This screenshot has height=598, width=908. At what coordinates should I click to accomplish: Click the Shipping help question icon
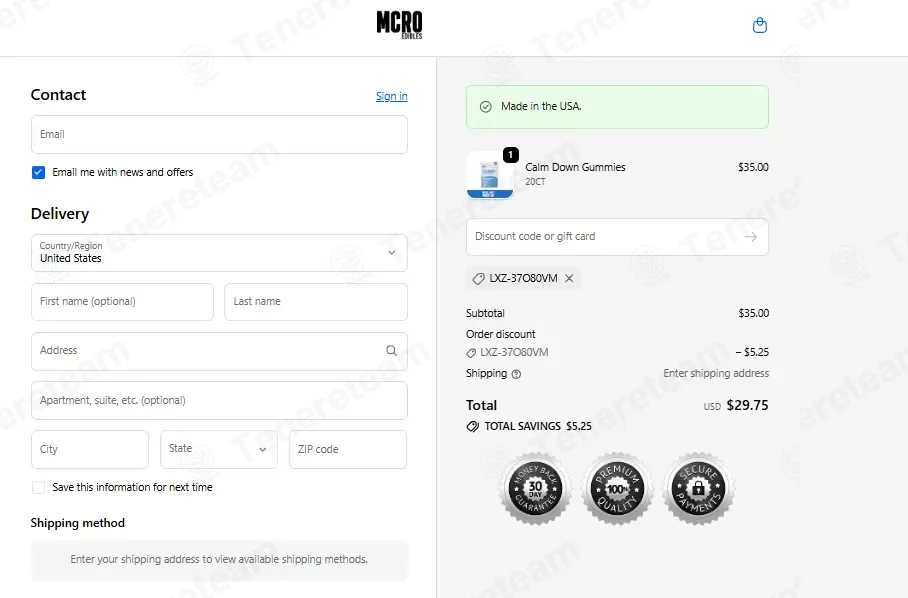(x=517, y=375)
